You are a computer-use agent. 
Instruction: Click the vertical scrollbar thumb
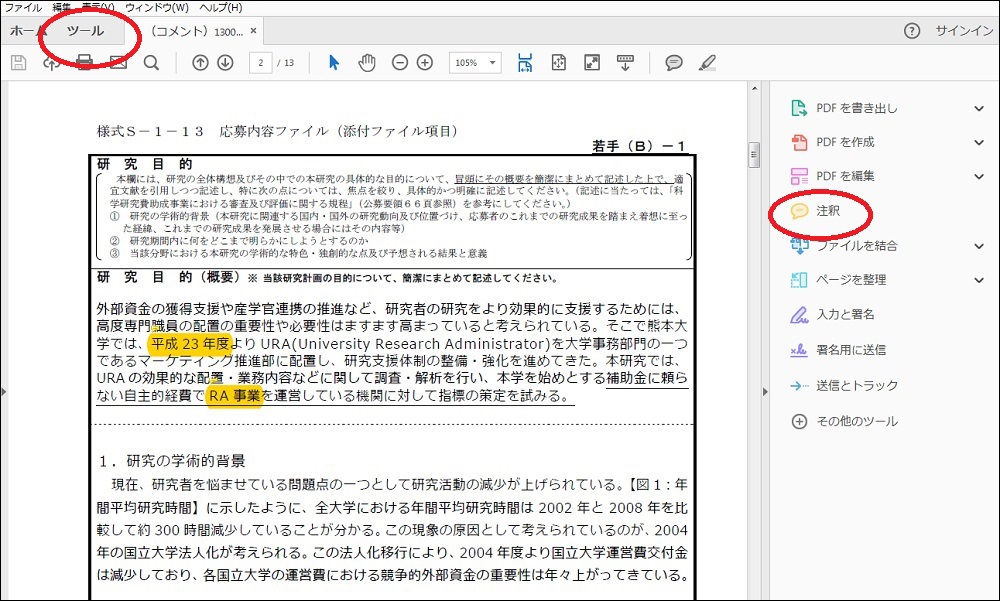coord(754,154)
